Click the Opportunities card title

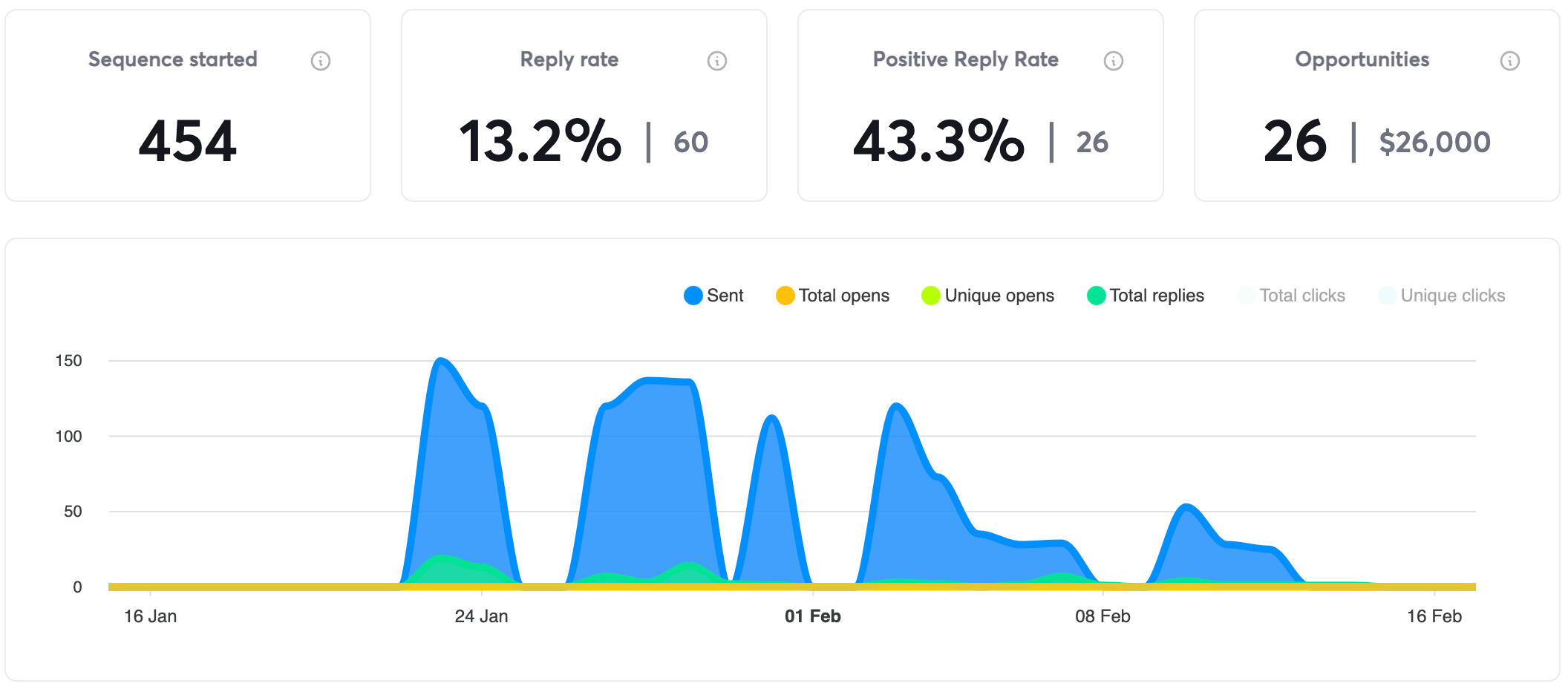pos(1362,59)
